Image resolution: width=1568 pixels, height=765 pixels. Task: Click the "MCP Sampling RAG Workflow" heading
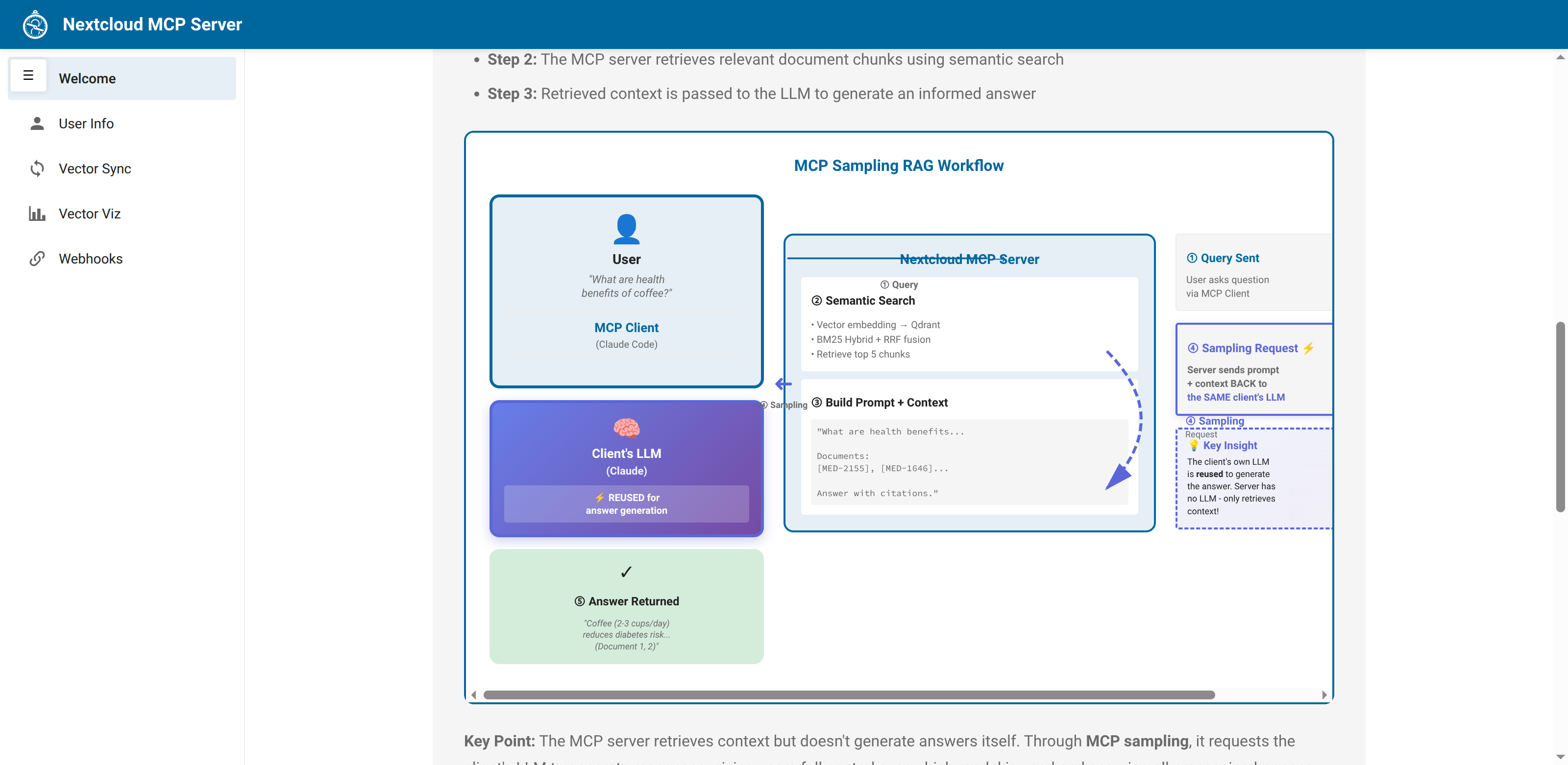pyautogui.click(x=899, y=166)
